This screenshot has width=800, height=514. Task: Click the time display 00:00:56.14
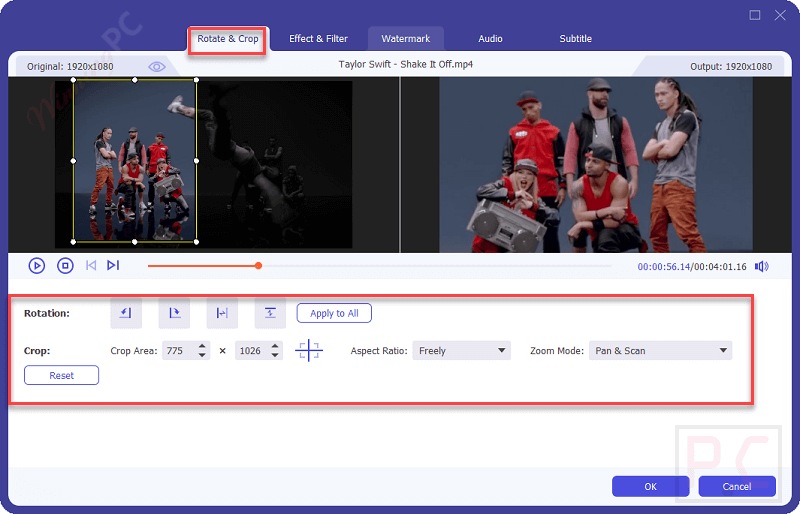click(x=663, y=266)
